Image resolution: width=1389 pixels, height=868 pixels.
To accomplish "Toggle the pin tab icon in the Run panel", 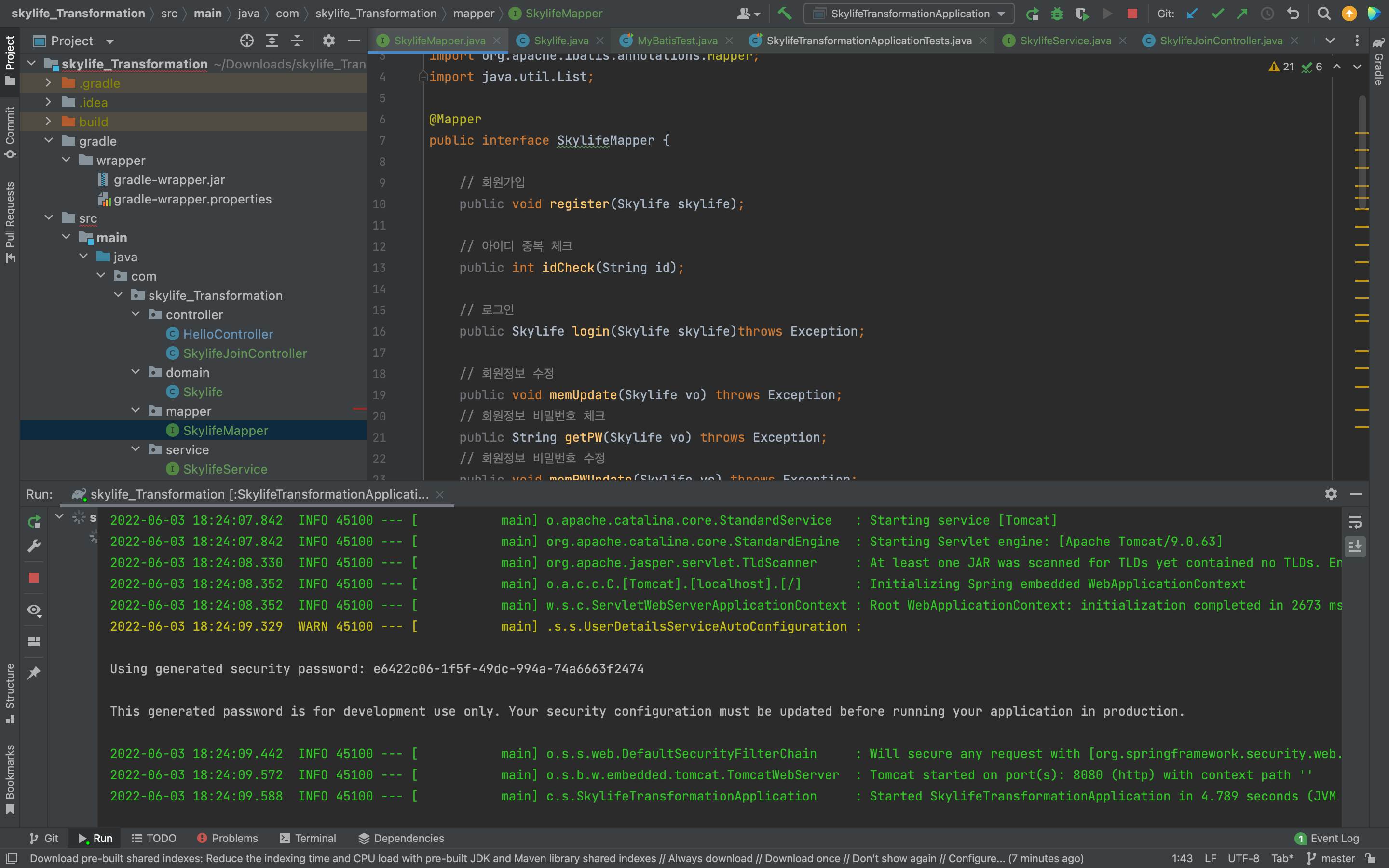I will [34, 672].
